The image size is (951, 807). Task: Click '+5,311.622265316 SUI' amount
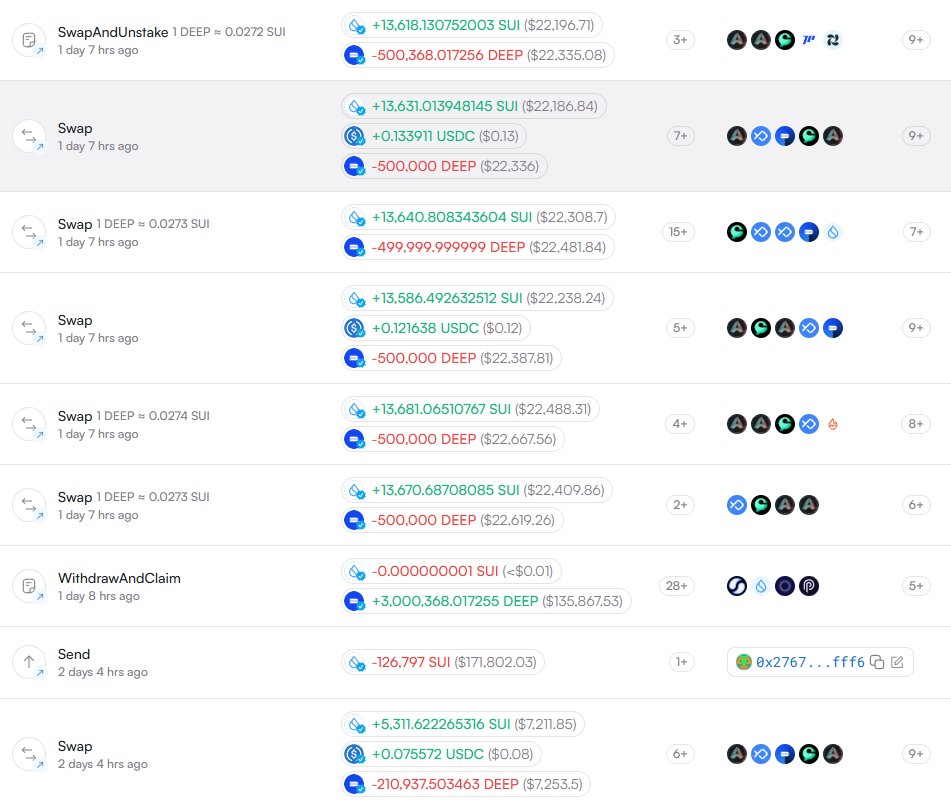tap(441, 725)
